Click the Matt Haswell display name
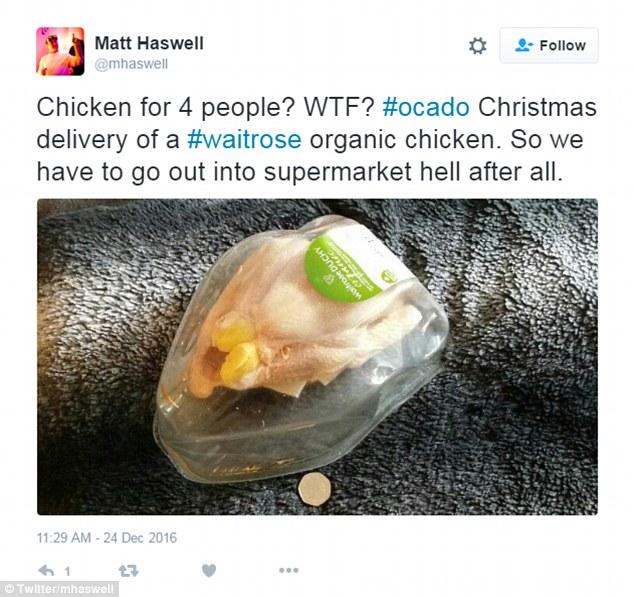This screenshot has width=634, height=597. (x=149, y=43)
